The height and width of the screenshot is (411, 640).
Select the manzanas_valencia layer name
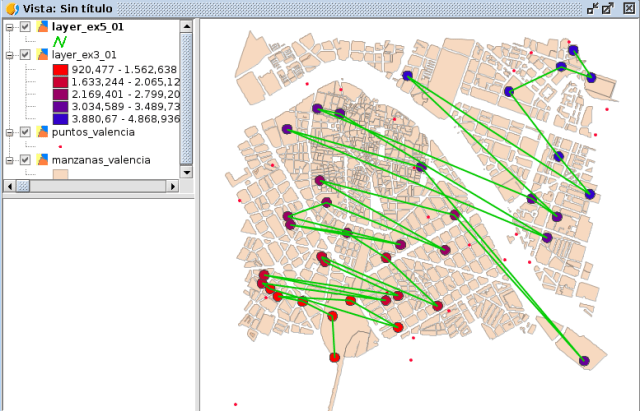pyautogui.click(x=101, y=159)
